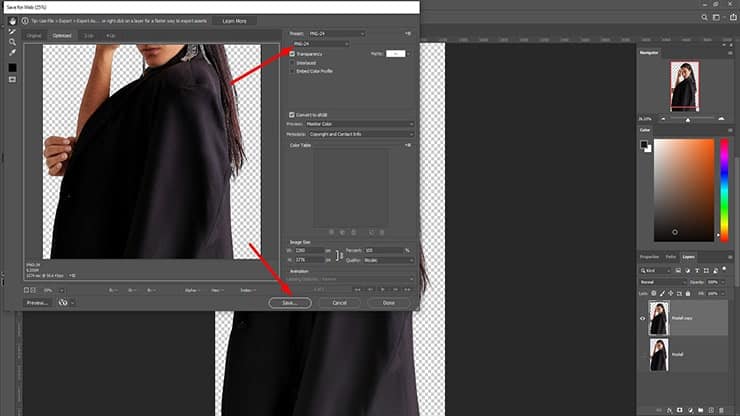The height and width of the screenshot is (416, 740).
Task: Switch to the Original tab
Action: click(34, 35)
